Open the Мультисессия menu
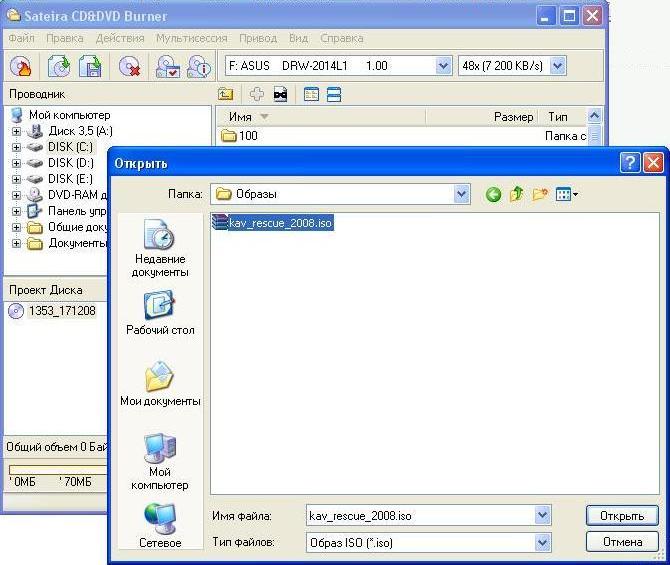The height and width of the screenshot is (565, 670). (191, 38)
